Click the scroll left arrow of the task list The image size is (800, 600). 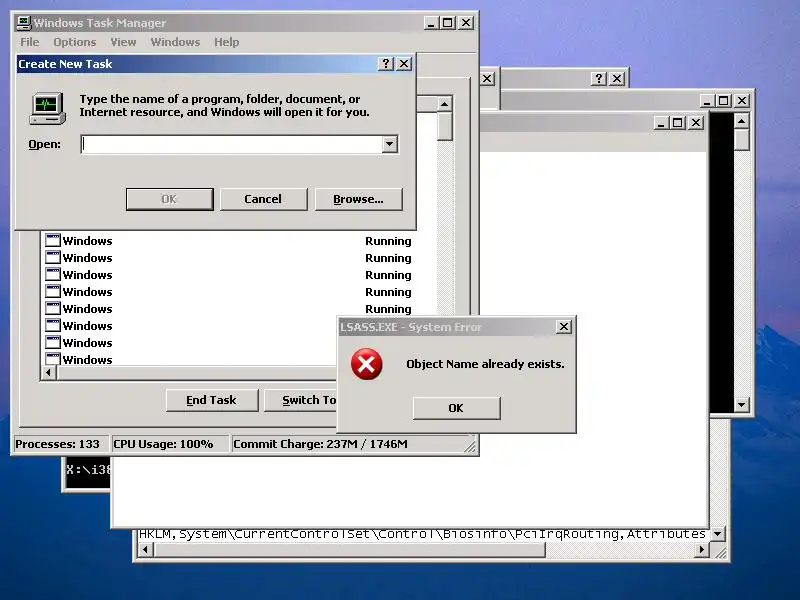point(48,372)
